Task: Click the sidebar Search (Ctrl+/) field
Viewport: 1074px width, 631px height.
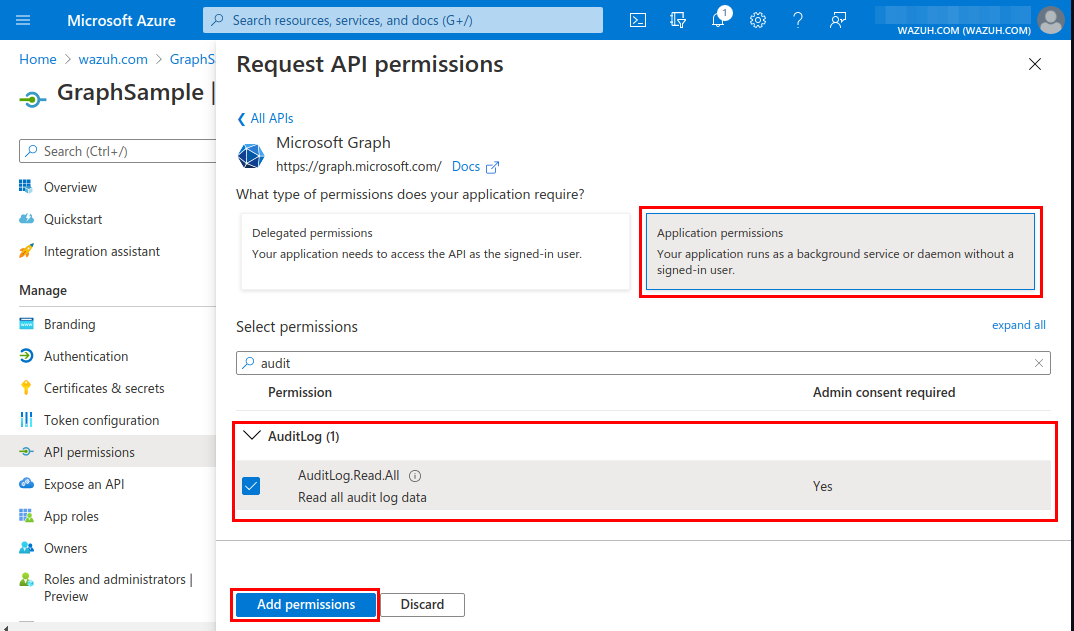Action: 118,151
